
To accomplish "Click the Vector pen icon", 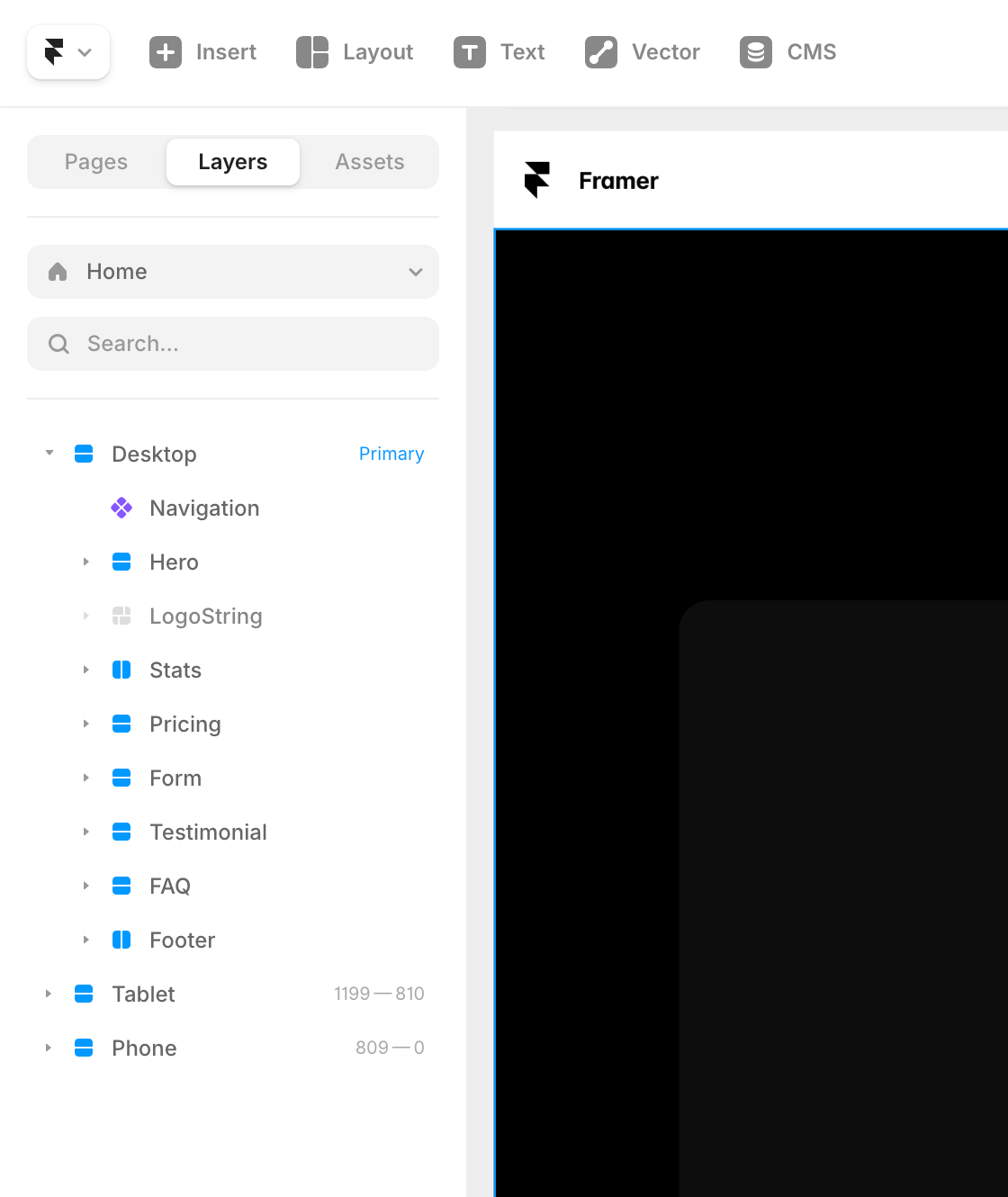I will pos(601,52).
